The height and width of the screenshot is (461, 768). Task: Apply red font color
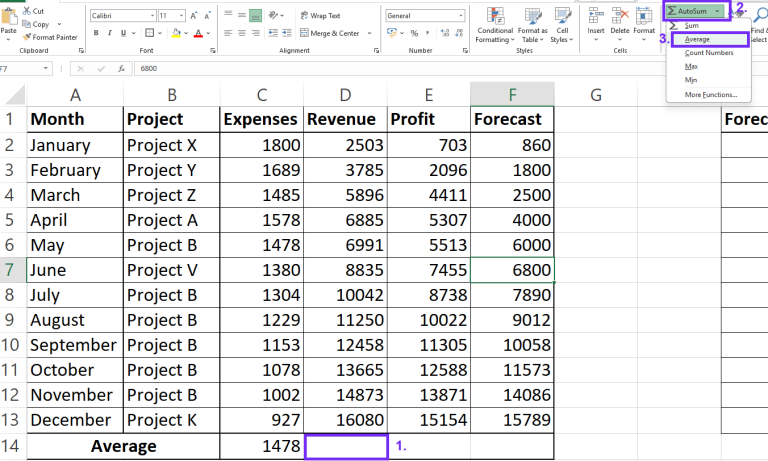(198, 33)
